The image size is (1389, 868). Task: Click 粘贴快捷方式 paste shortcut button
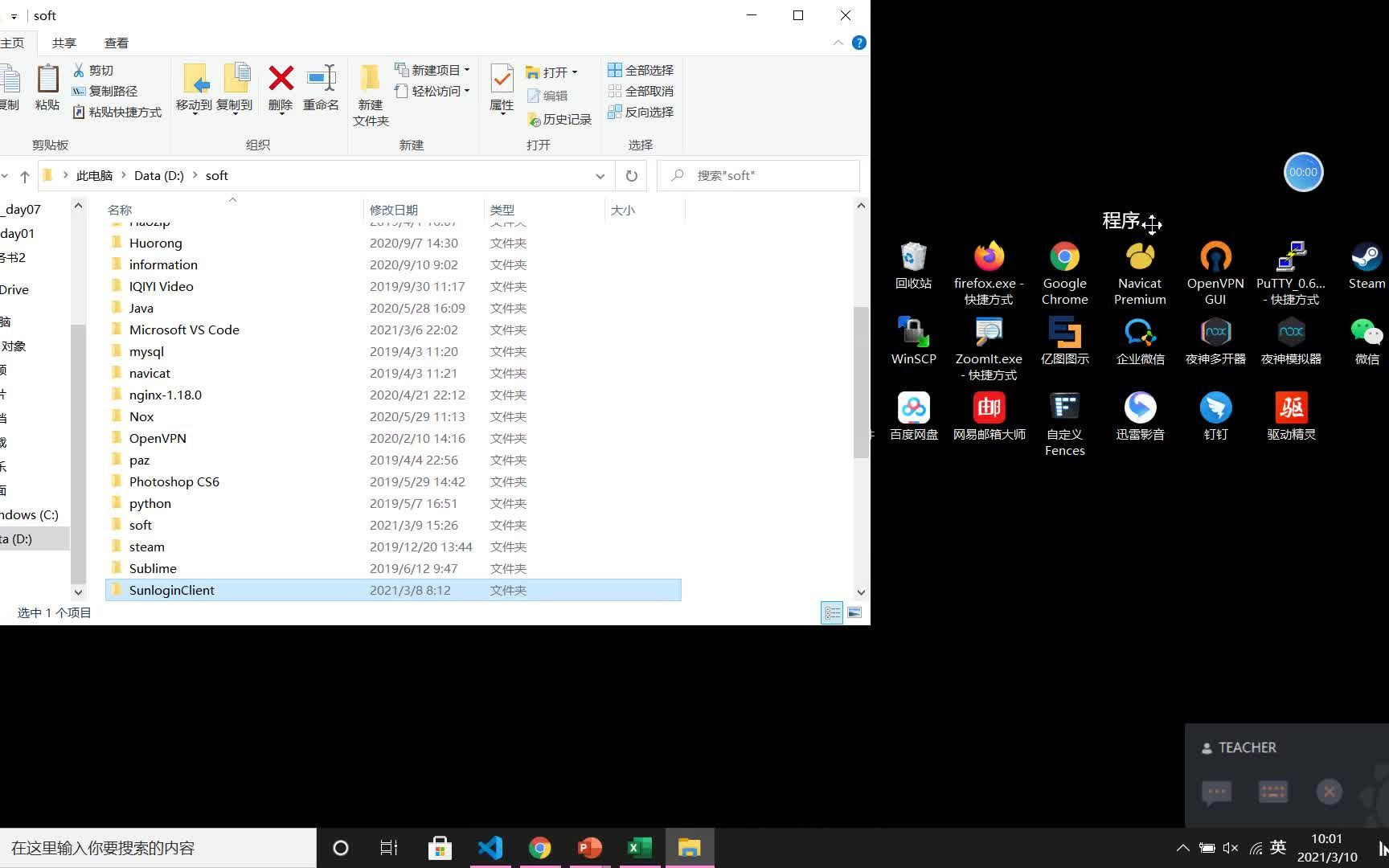(x=117, y=112)
